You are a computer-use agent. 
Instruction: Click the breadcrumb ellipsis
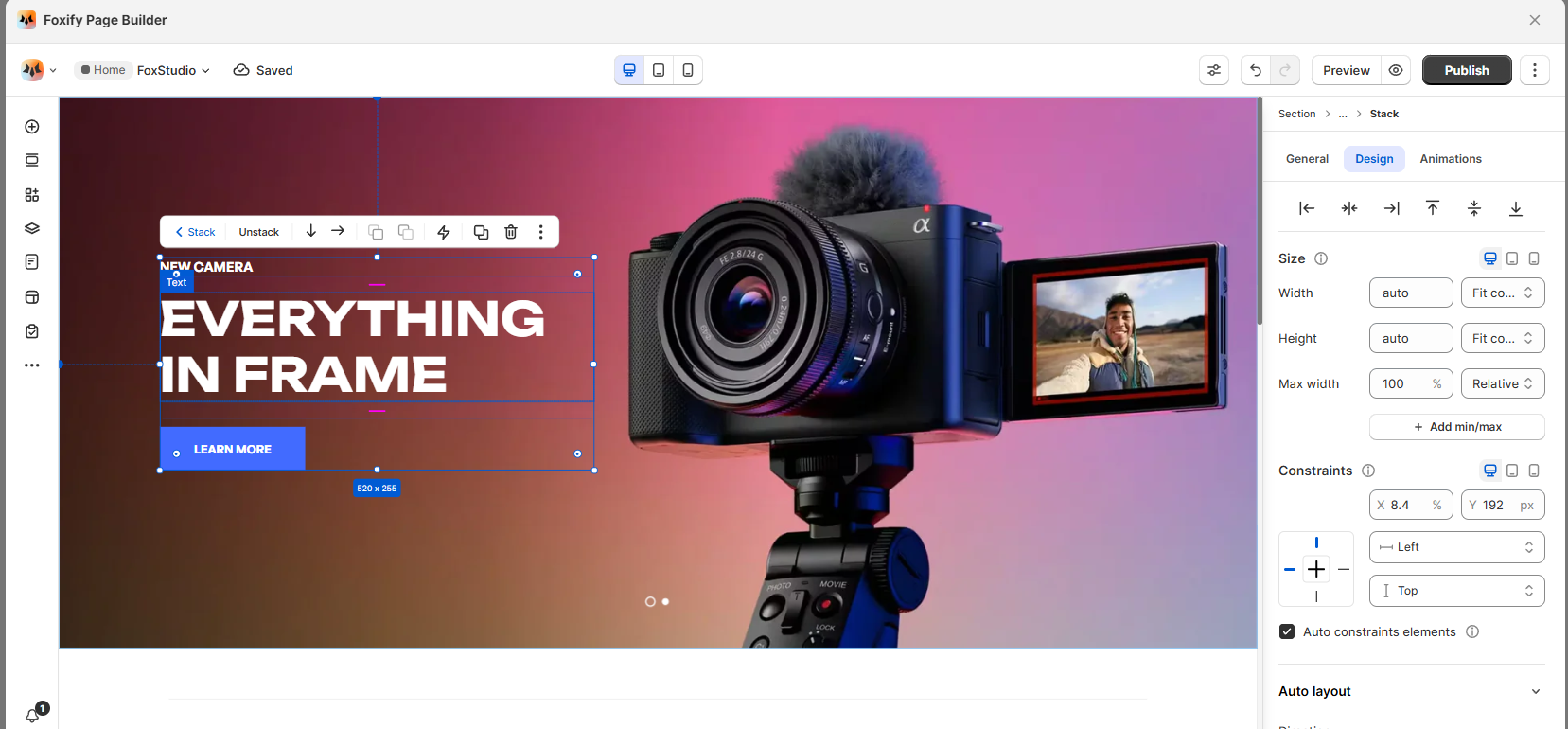tap(1343, 114)
